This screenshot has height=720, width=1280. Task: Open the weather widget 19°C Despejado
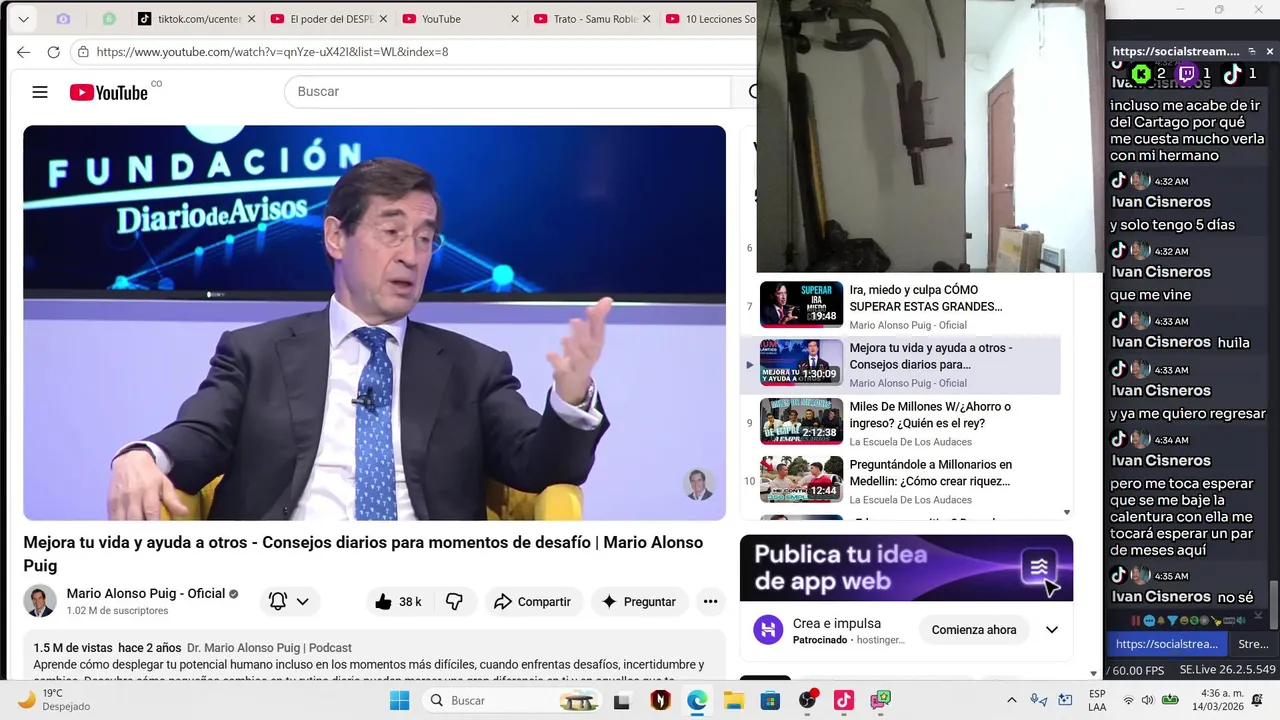55,699
